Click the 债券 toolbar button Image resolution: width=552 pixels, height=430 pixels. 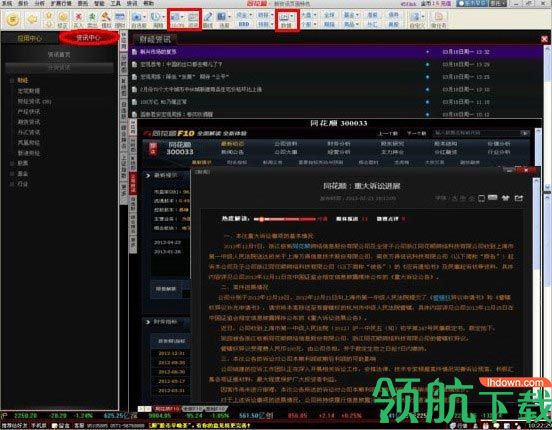(x=393, y=15)
